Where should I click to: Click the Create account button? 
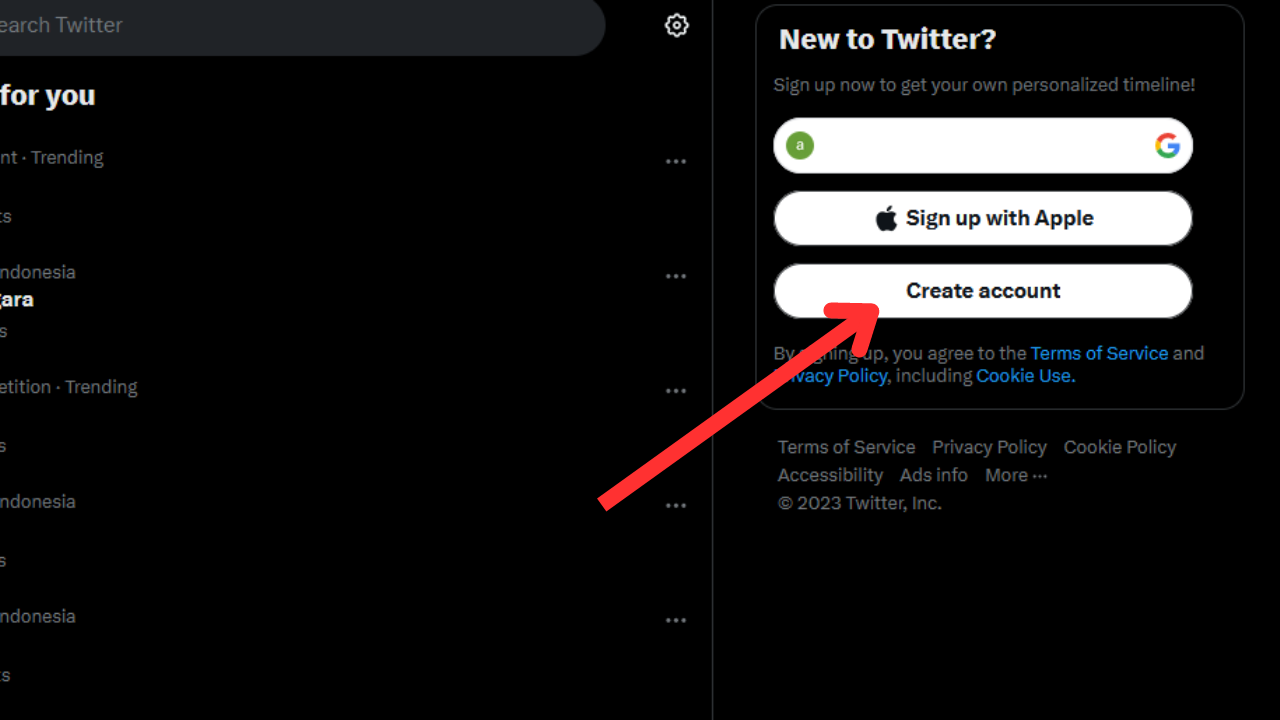(983, 291)
